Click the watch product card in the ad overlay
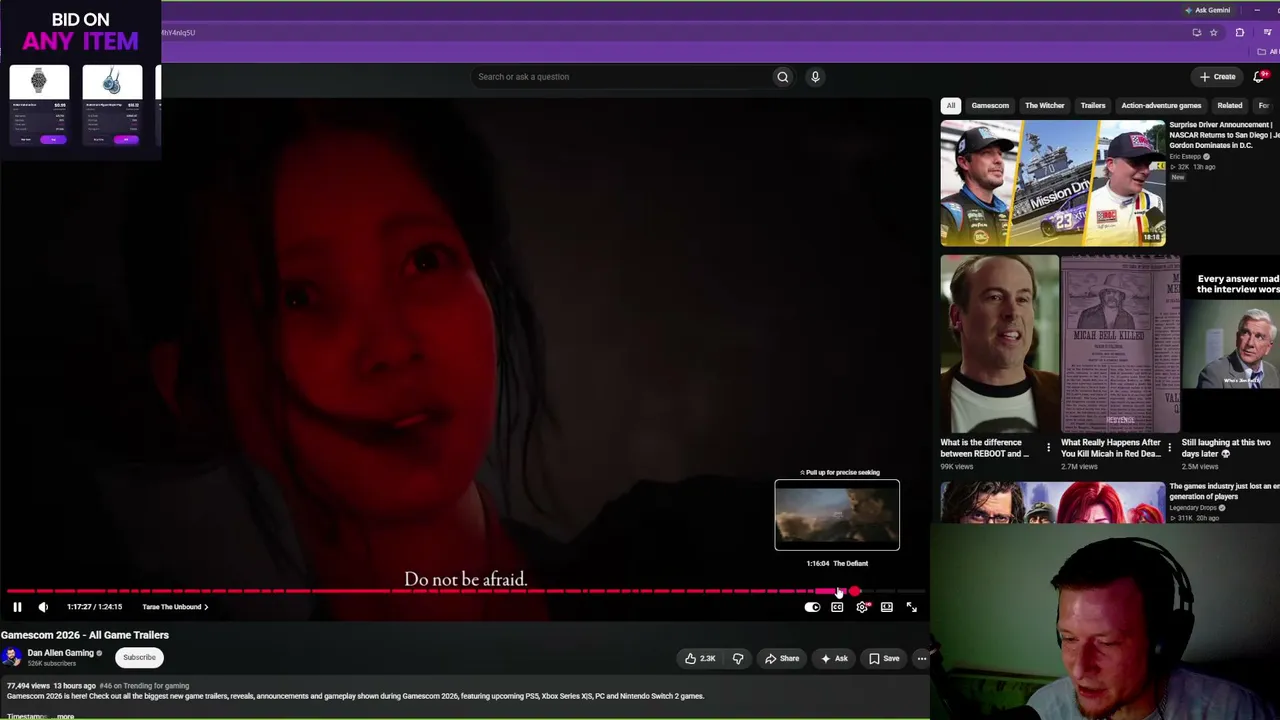This screenshot has height=720, width=1280. (39, 106)
